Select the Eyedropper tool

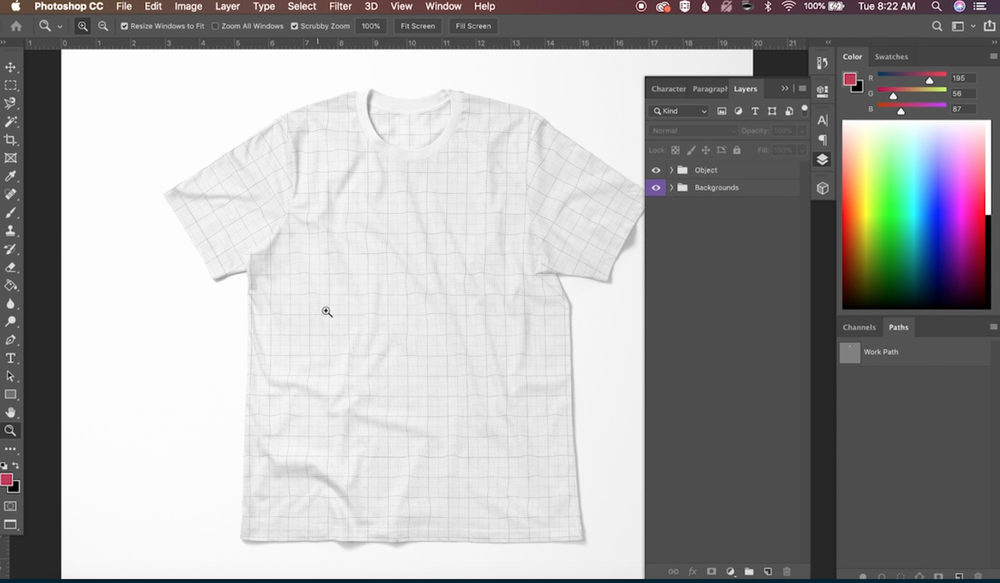(x=10, y=176)
